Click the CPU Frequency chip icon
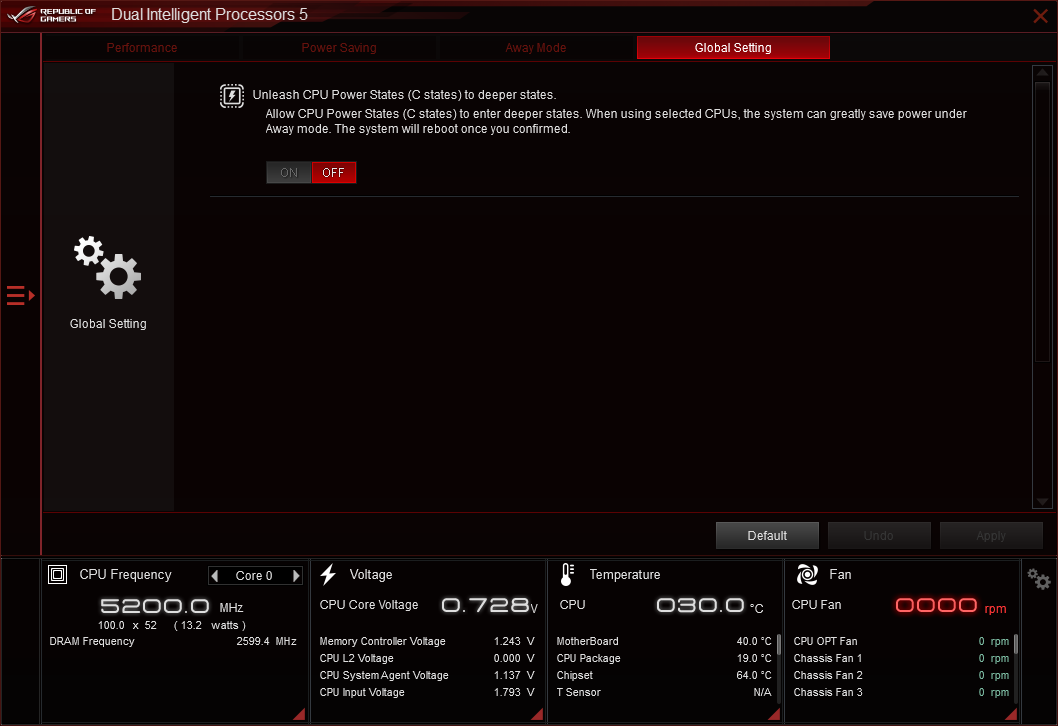1058x726 pixels. (x=57, y=575)
